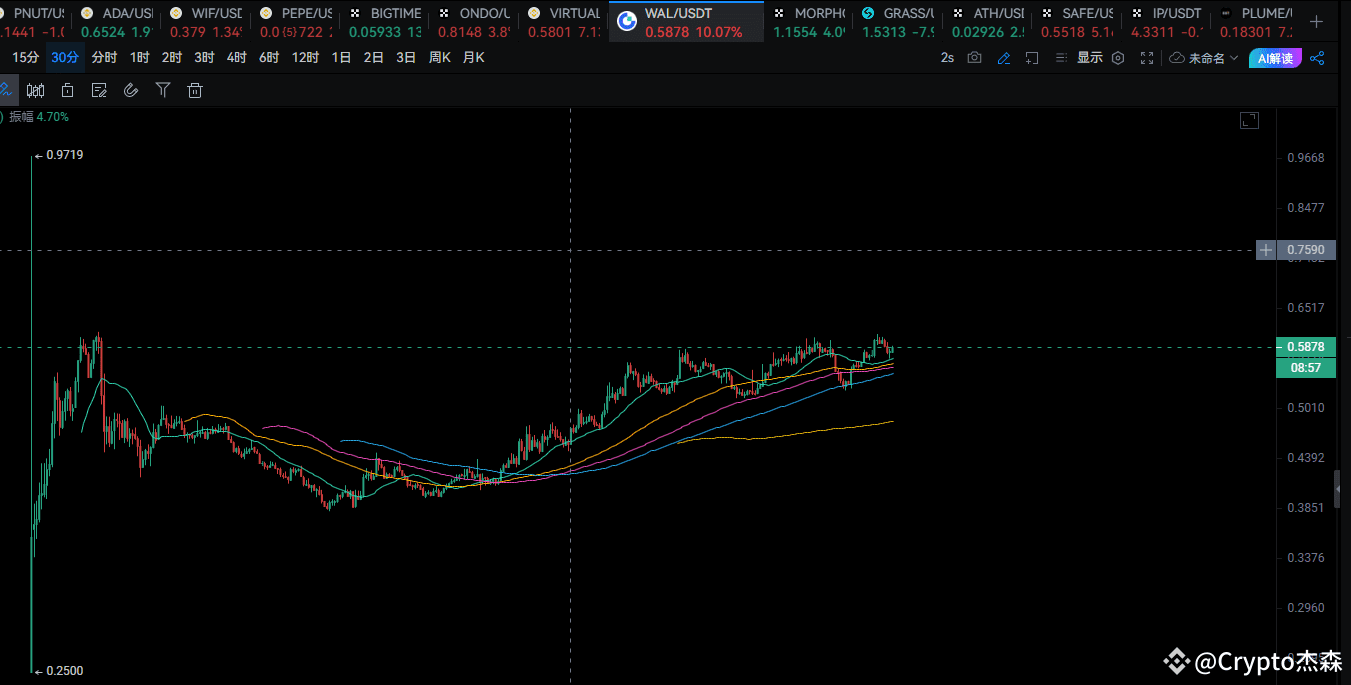Click the 显示 display button
1351x685 pixels.
click(x=1089, y=58)
